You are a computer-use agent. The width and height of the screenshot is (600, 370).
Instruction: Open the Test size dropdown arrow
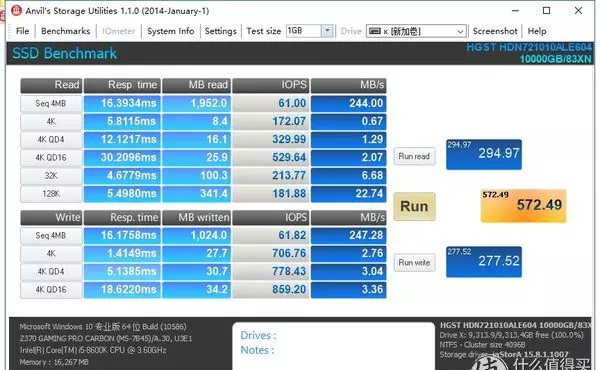[327, 31]
